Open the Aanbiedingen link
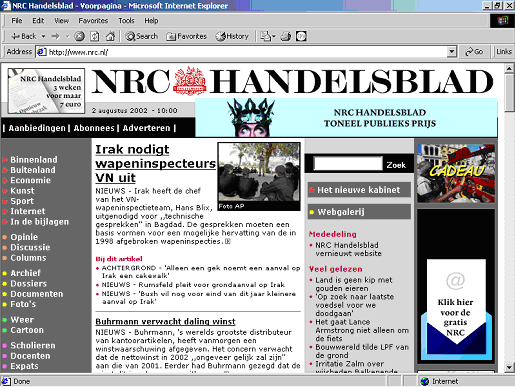 click(37, 128)
